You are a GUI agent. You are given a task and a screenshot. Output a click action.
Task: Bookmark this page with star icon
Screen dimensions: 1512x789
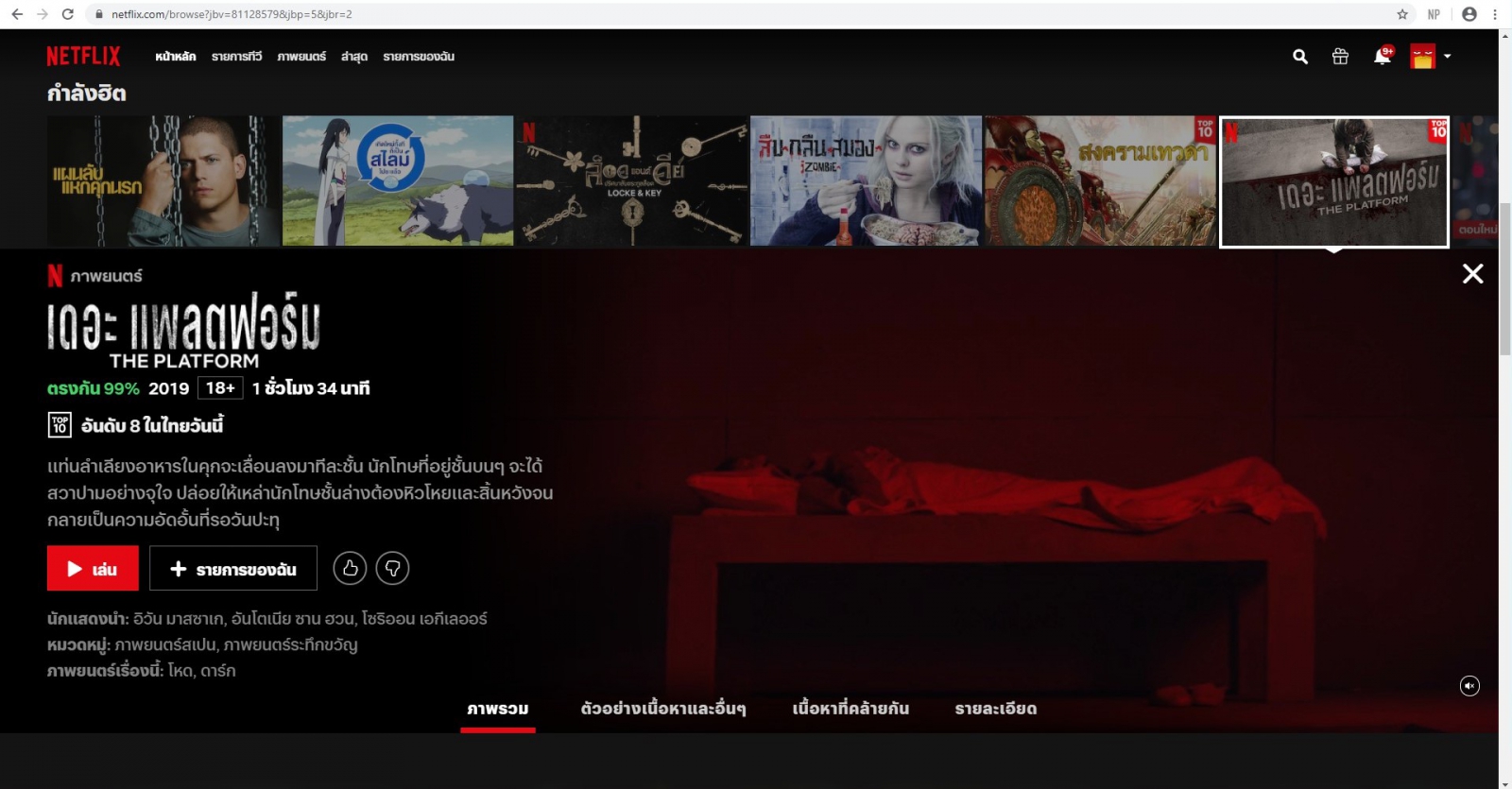pos(1402,14)
